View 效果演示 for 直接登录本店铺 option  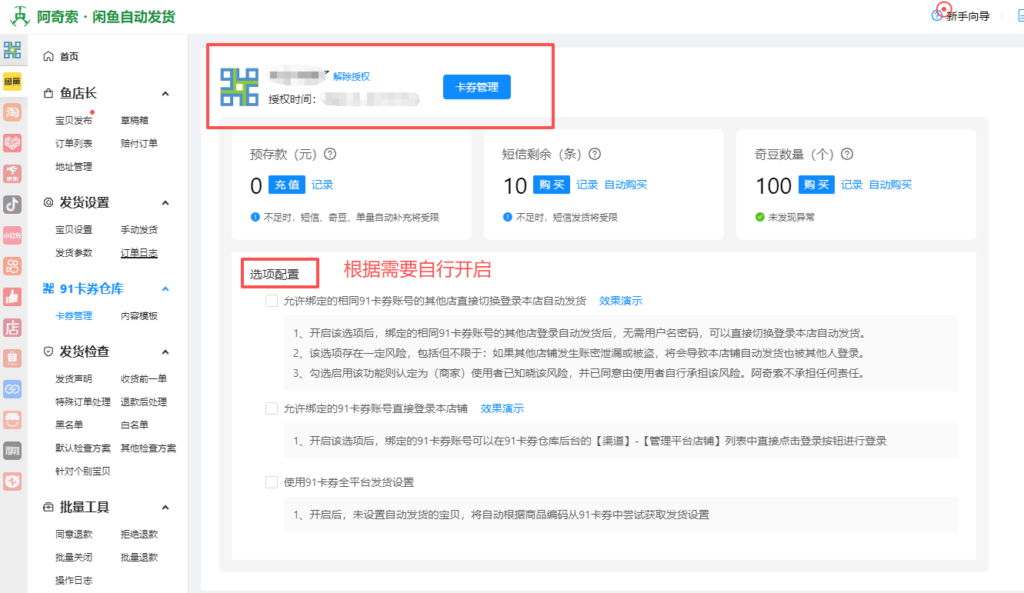point(502,409)
